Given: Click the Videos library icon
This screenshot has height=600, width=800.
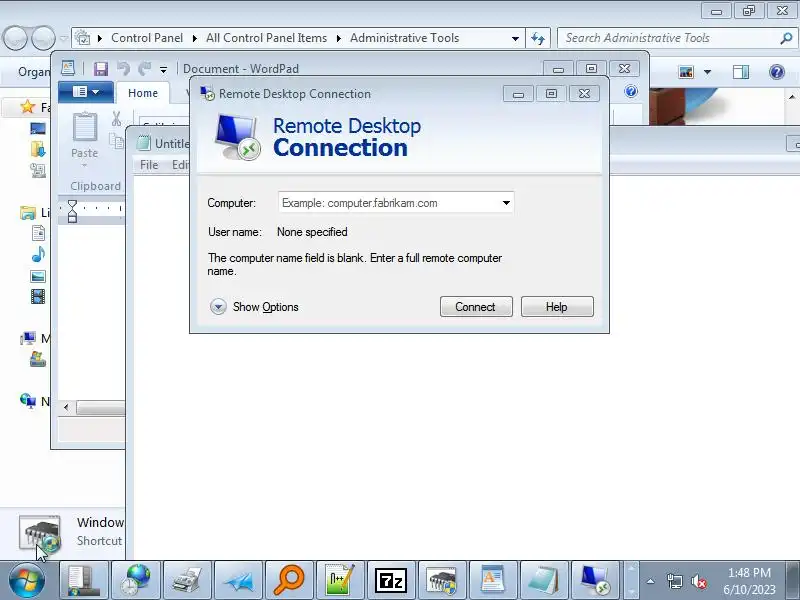Looking at the screenshot, I should coord(38,296).
